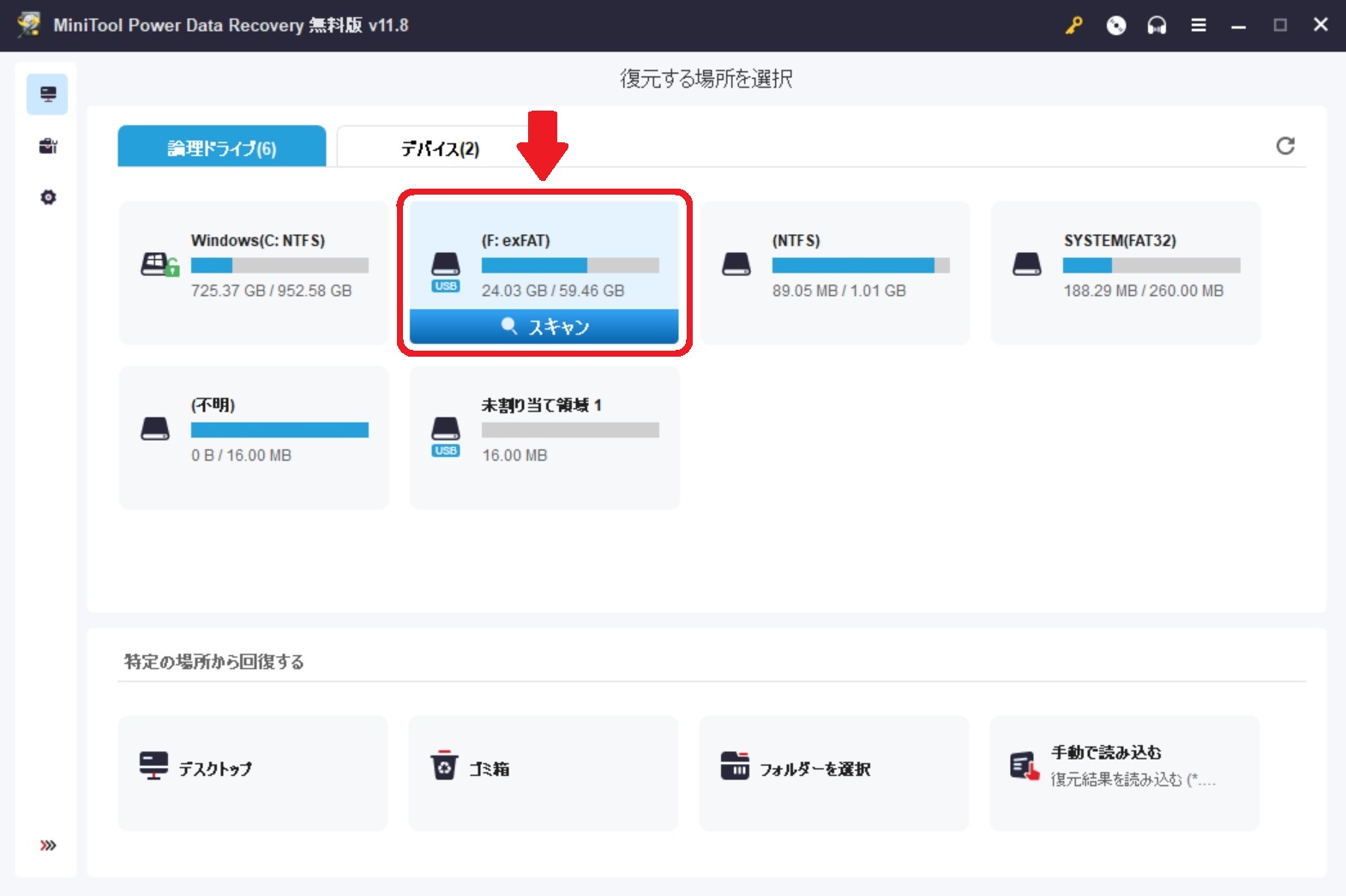
Task: Click the SYSTEM(FAT32) drive icon
Action: click(x=1027, y=264)
